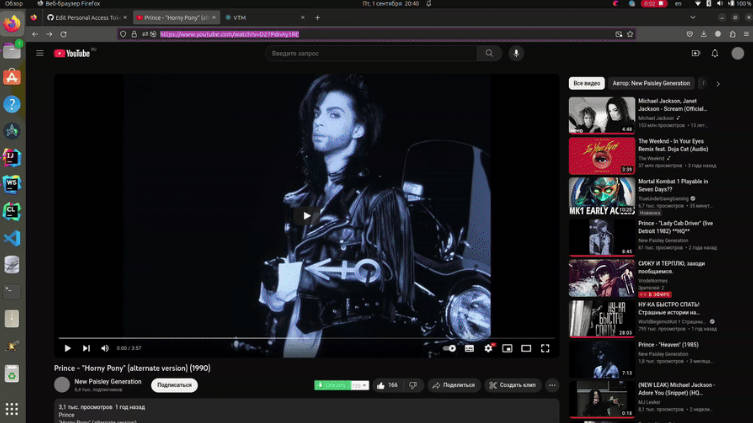
Task: Open the Firefox extensions puzzle icon
Action: [732, 35]
